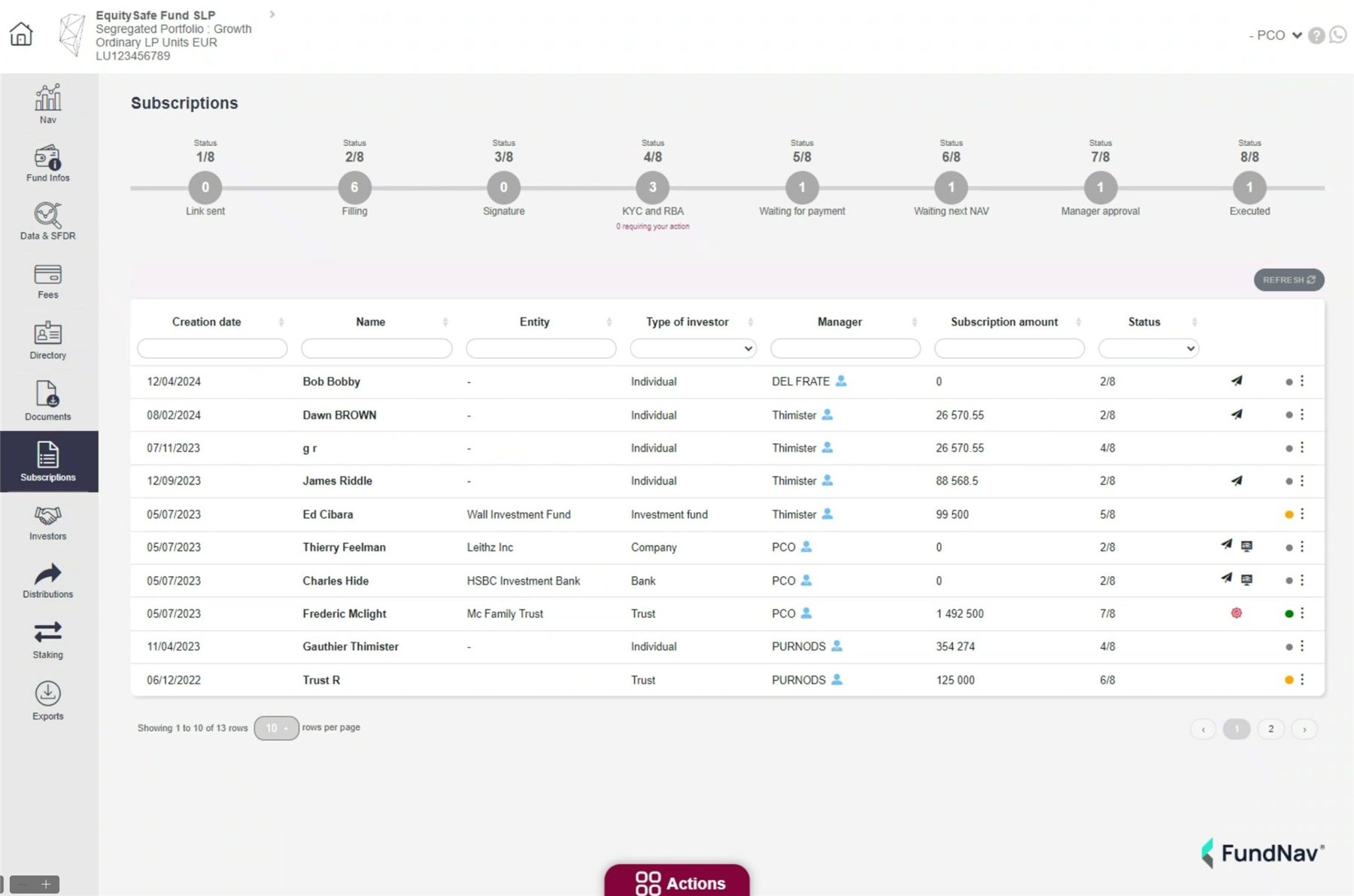
Task: Open Type of investor filter dropdown
Action: click(693, 348)
